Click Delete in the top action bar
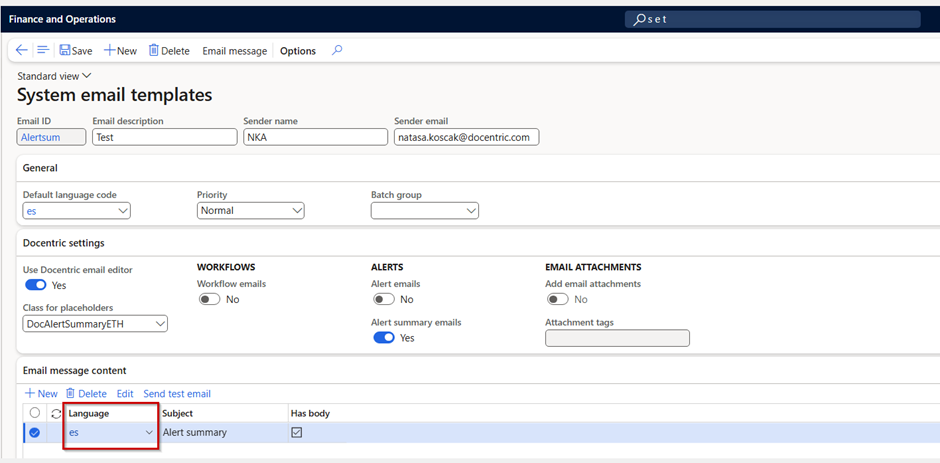The width and height of the screenshot is (940, 463). [x=169, y=51]
